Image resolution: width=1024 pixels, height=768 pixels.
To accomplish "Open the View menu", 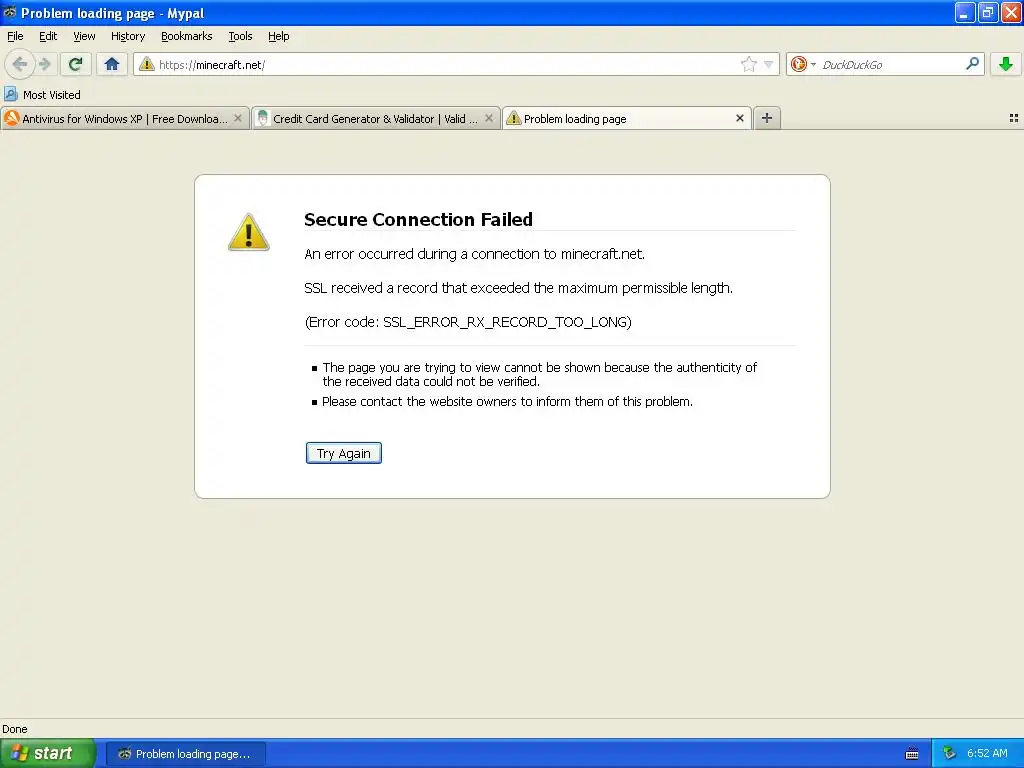I will [84, 36].
